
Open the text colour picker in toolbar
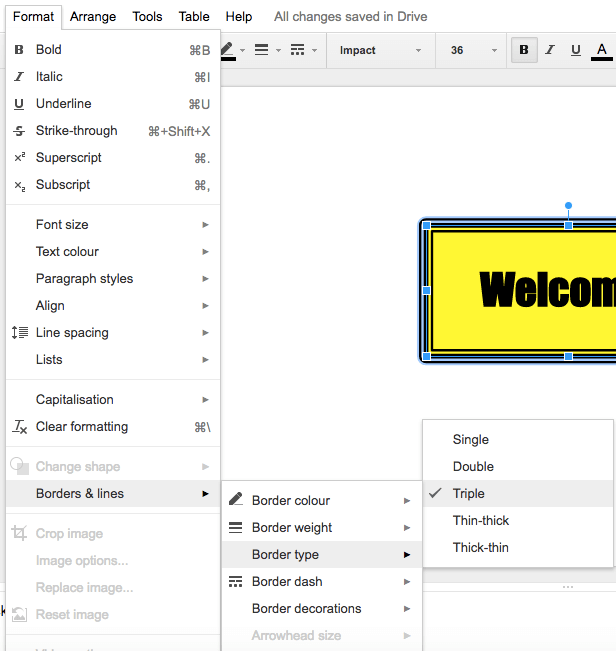601,50
